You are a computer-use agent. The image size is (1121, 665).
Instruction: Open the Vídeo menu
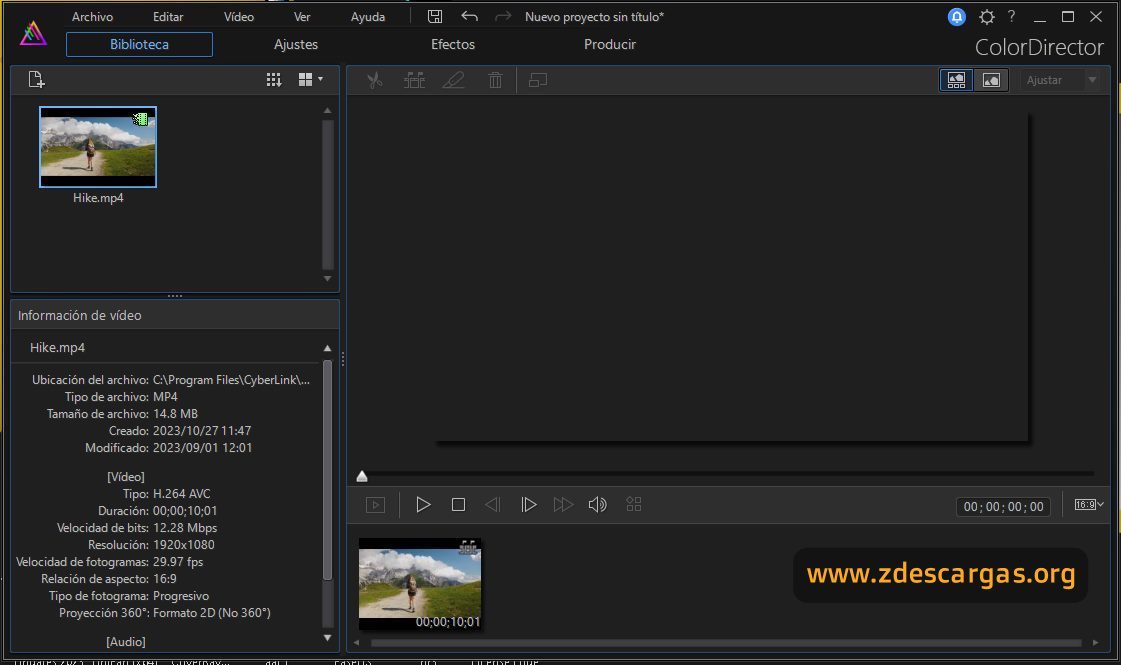click(x=239, y=16)
